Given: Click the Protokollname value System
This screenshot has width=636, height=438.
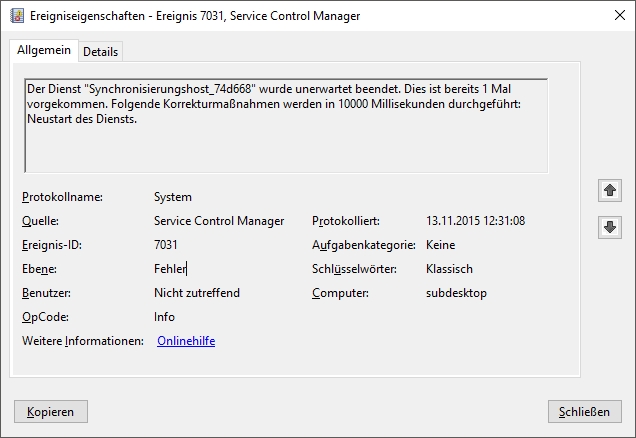Looking at the screenshot, I should (172, 197).
